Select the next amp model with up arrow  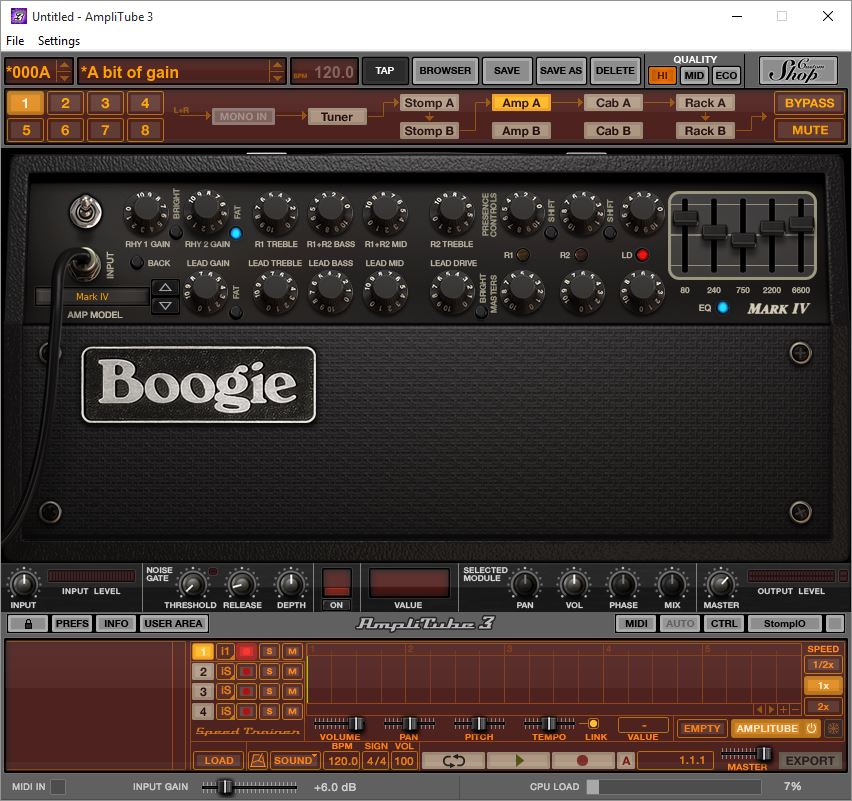pos(165,287)
